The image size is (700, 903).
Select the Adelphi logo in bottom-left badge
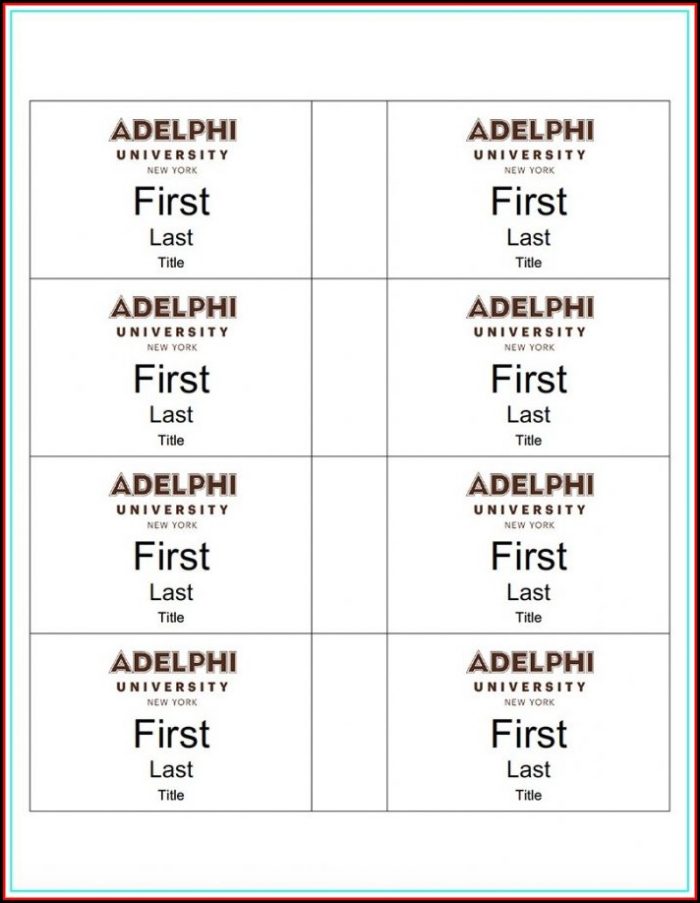tap(172, 676)
